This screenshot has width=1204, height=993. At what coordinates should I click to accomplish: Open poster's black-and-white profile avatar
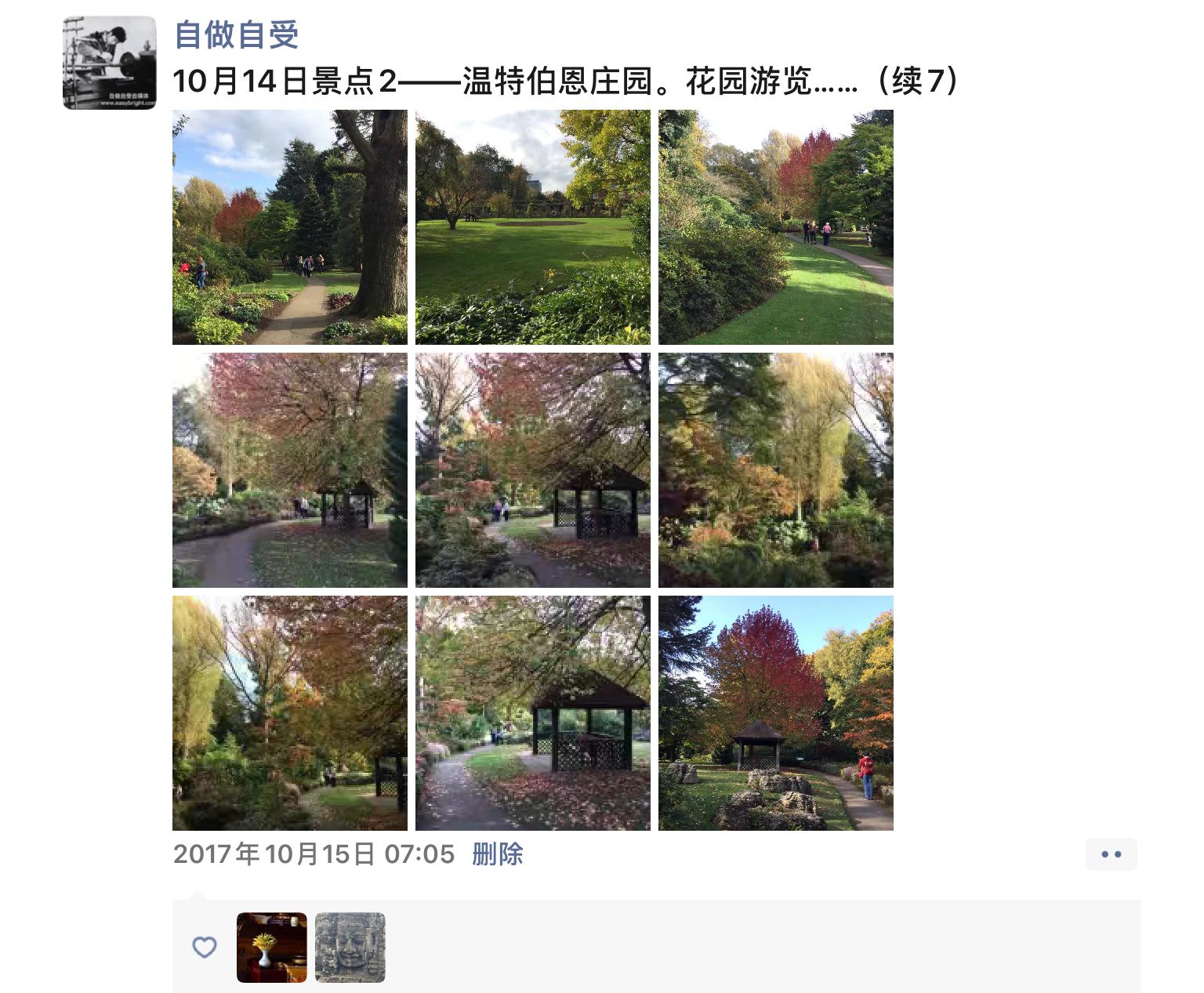tap(110, 63)
